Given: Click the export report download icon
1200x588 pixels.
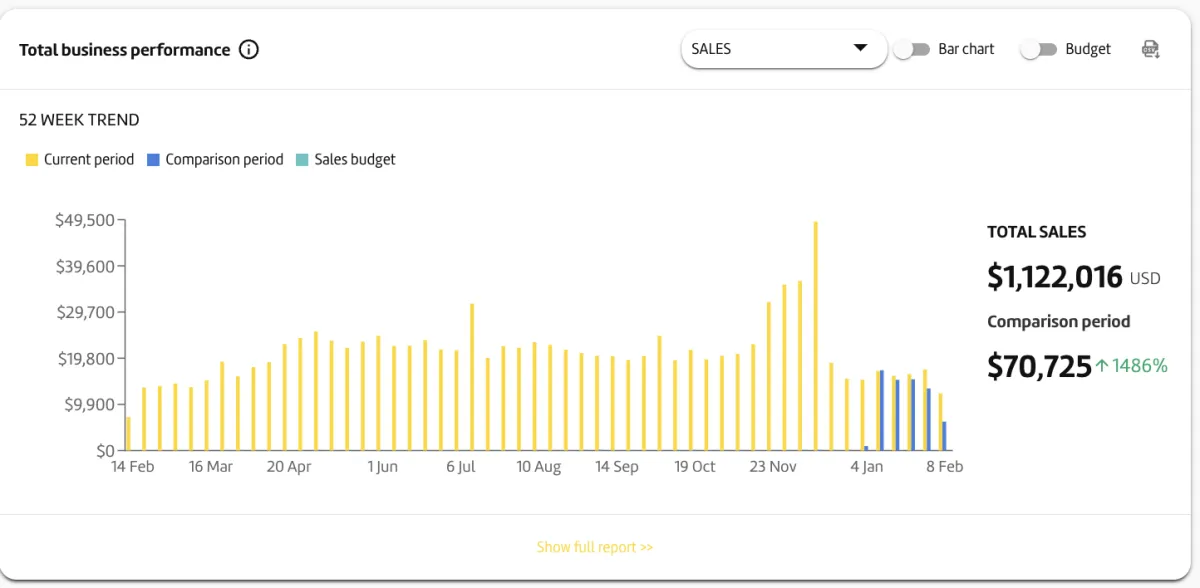Looking at the screenshot, I should click(1151, 49).
